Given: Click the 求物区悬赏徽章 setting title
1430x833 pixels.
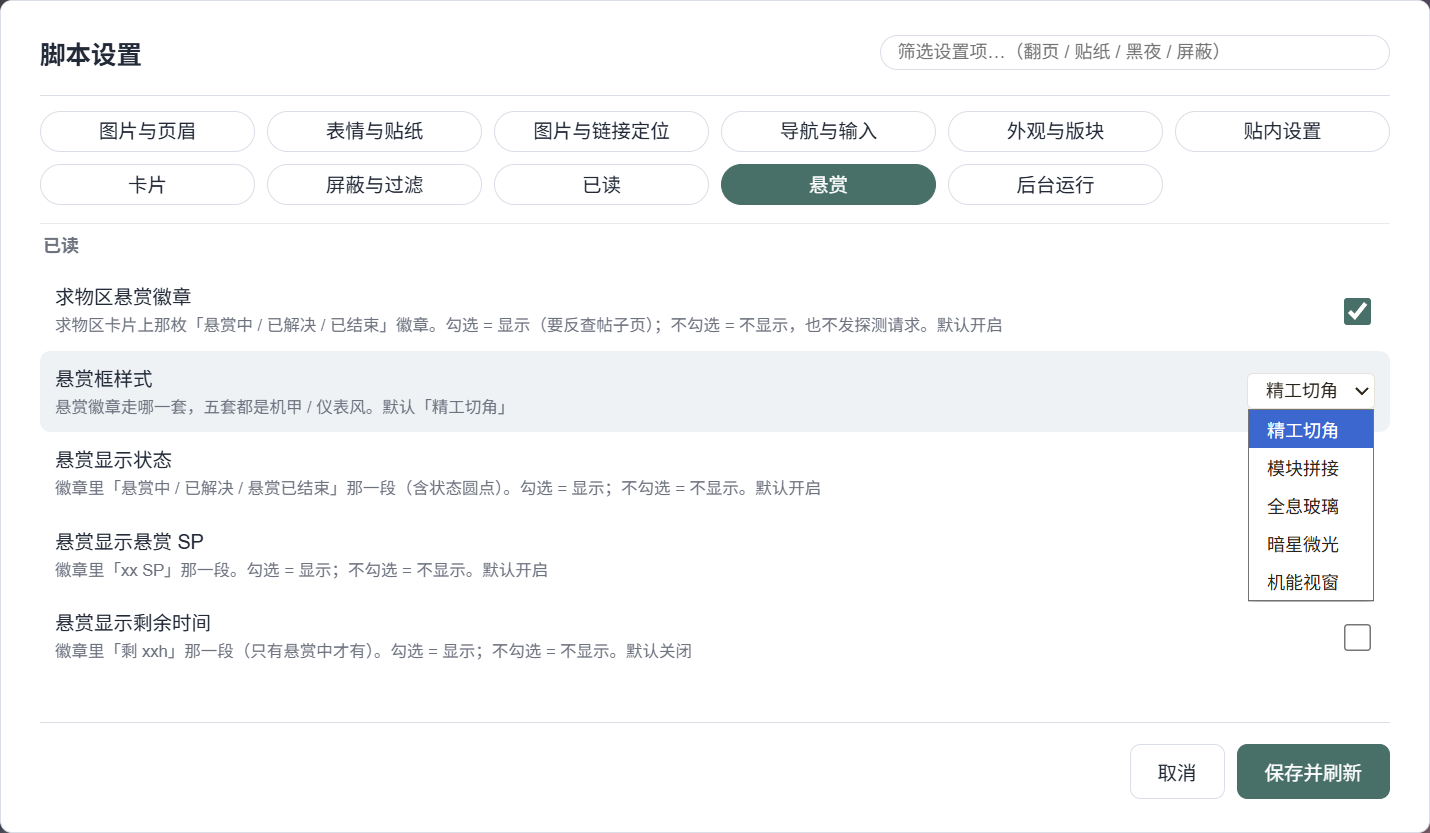Looking at the screenshot, I should tap(123, 297).
